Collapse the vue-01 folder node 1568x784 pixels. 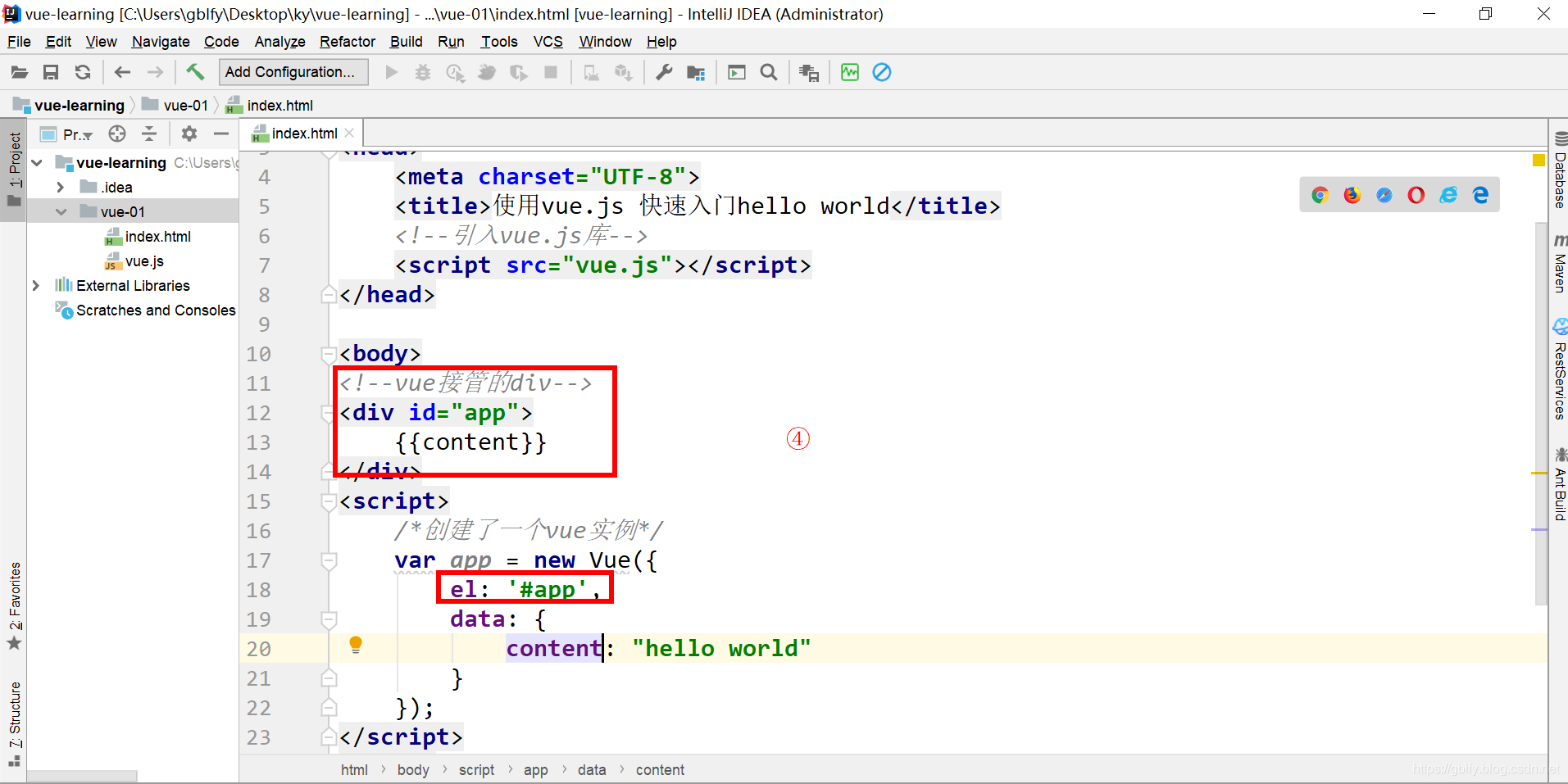61,212
